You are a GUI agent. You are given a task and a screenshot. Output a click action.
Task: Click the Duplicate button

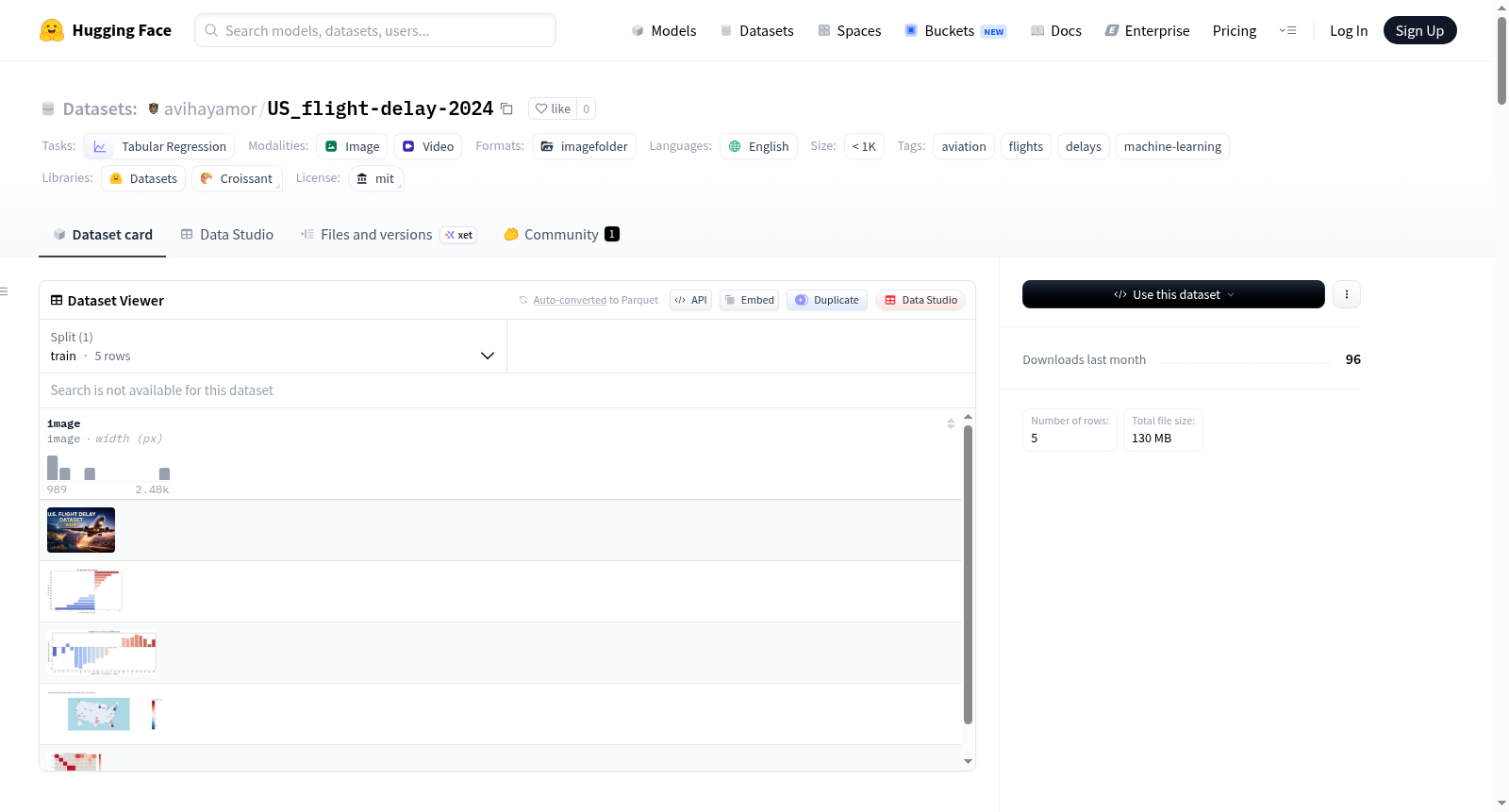pyautogui.click(x=827, y=300)
